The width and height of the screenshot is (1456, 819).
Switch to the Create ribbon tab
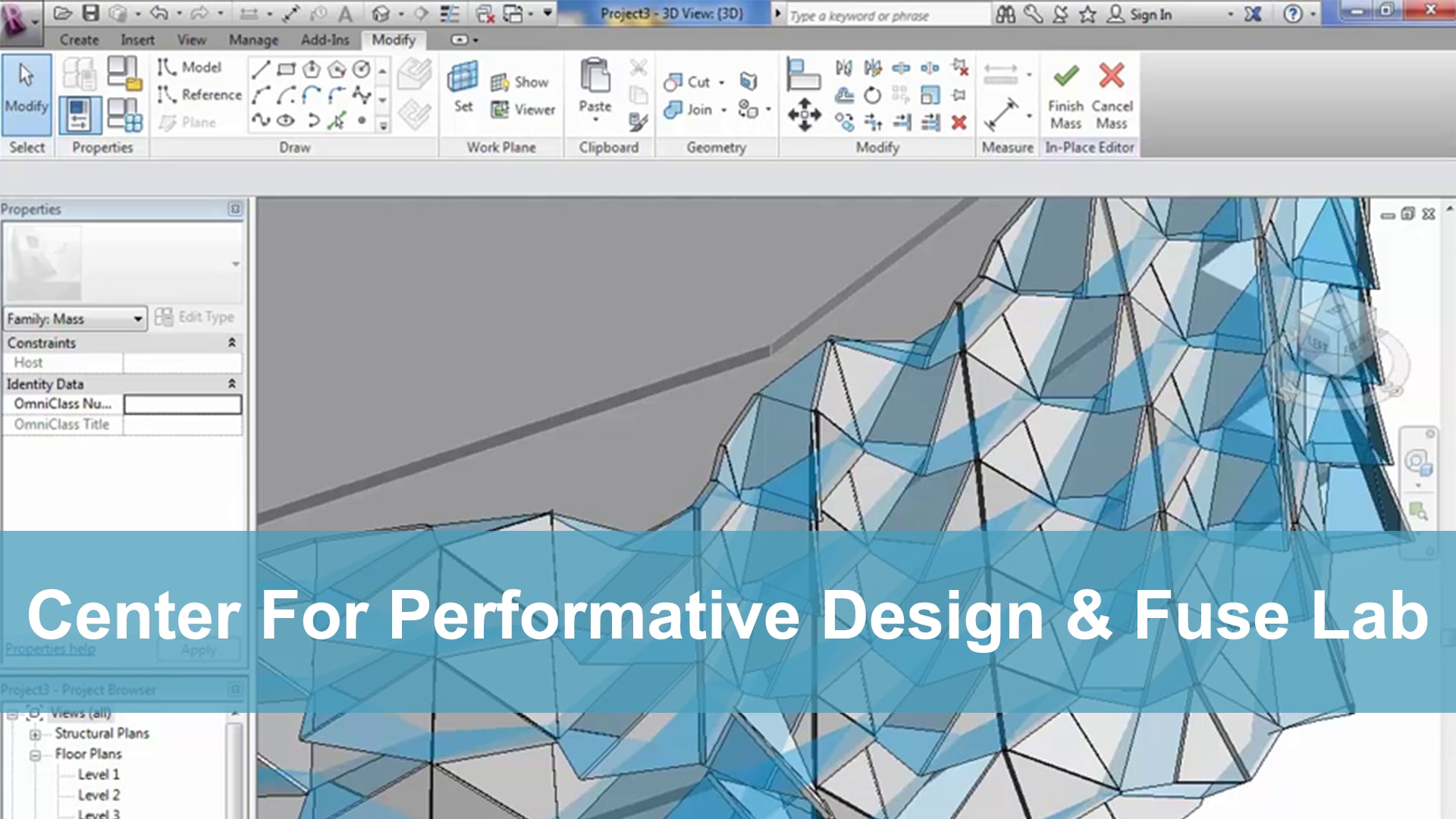pos(81,39)
